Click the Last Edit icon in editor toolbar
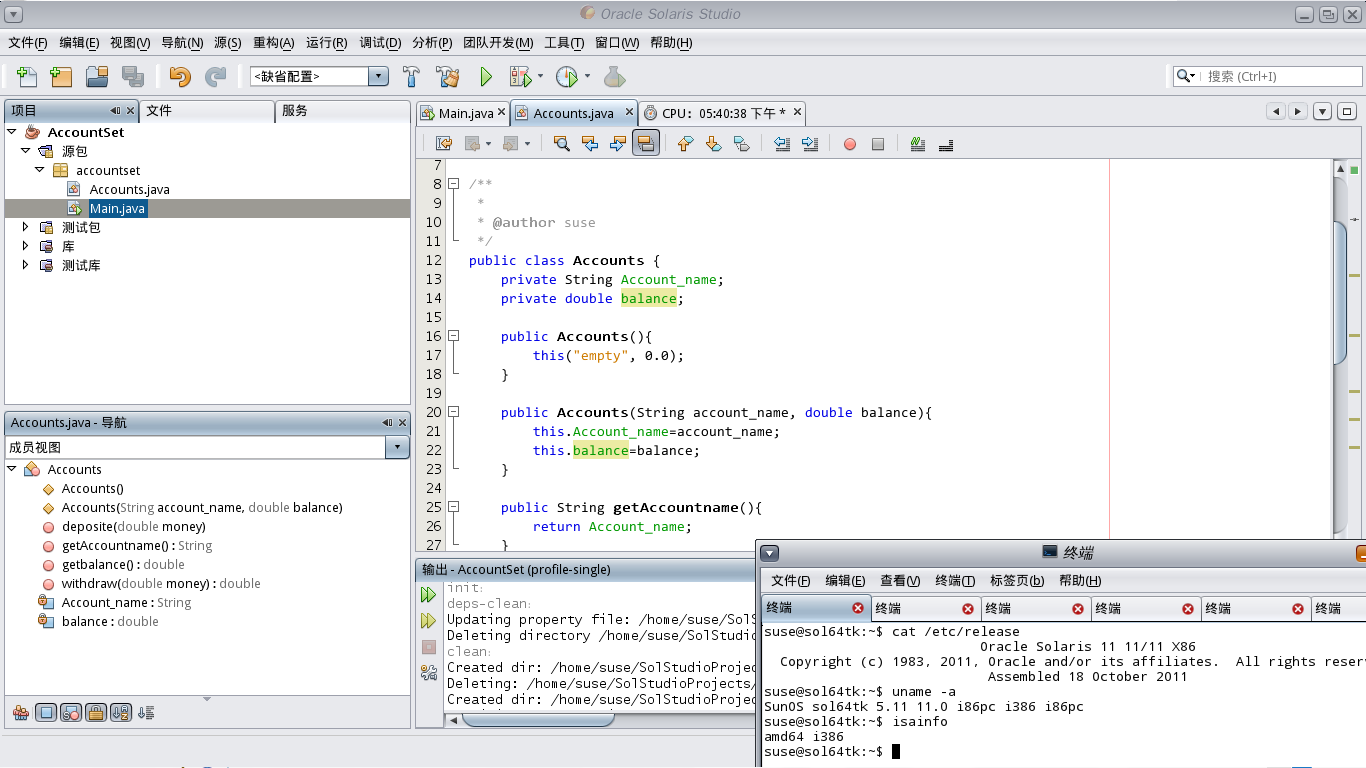The height and width of the screenshot is (768, 1366). point(444,144)
